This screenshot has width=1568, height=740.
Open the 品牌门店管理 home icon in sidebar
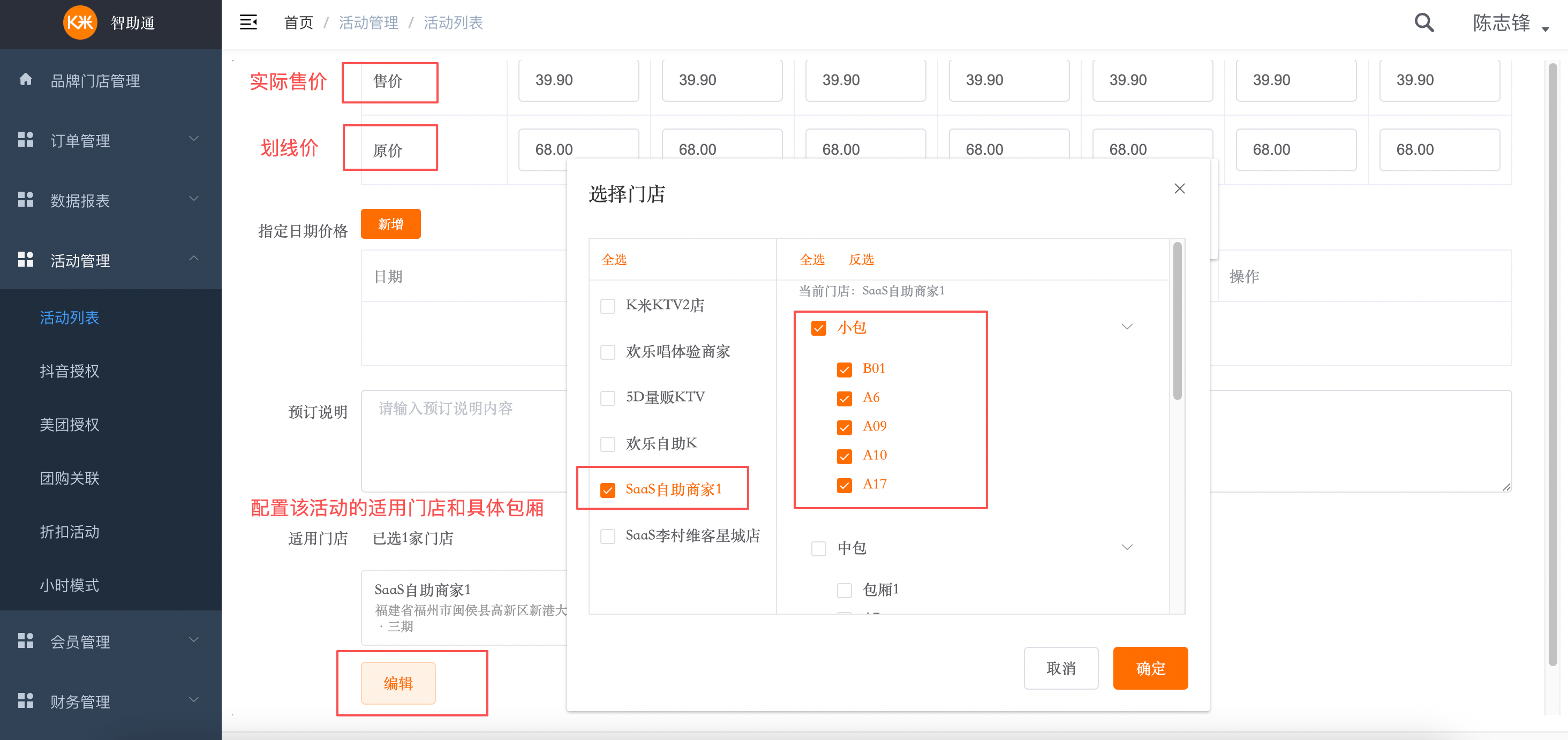tap(26, 80)
